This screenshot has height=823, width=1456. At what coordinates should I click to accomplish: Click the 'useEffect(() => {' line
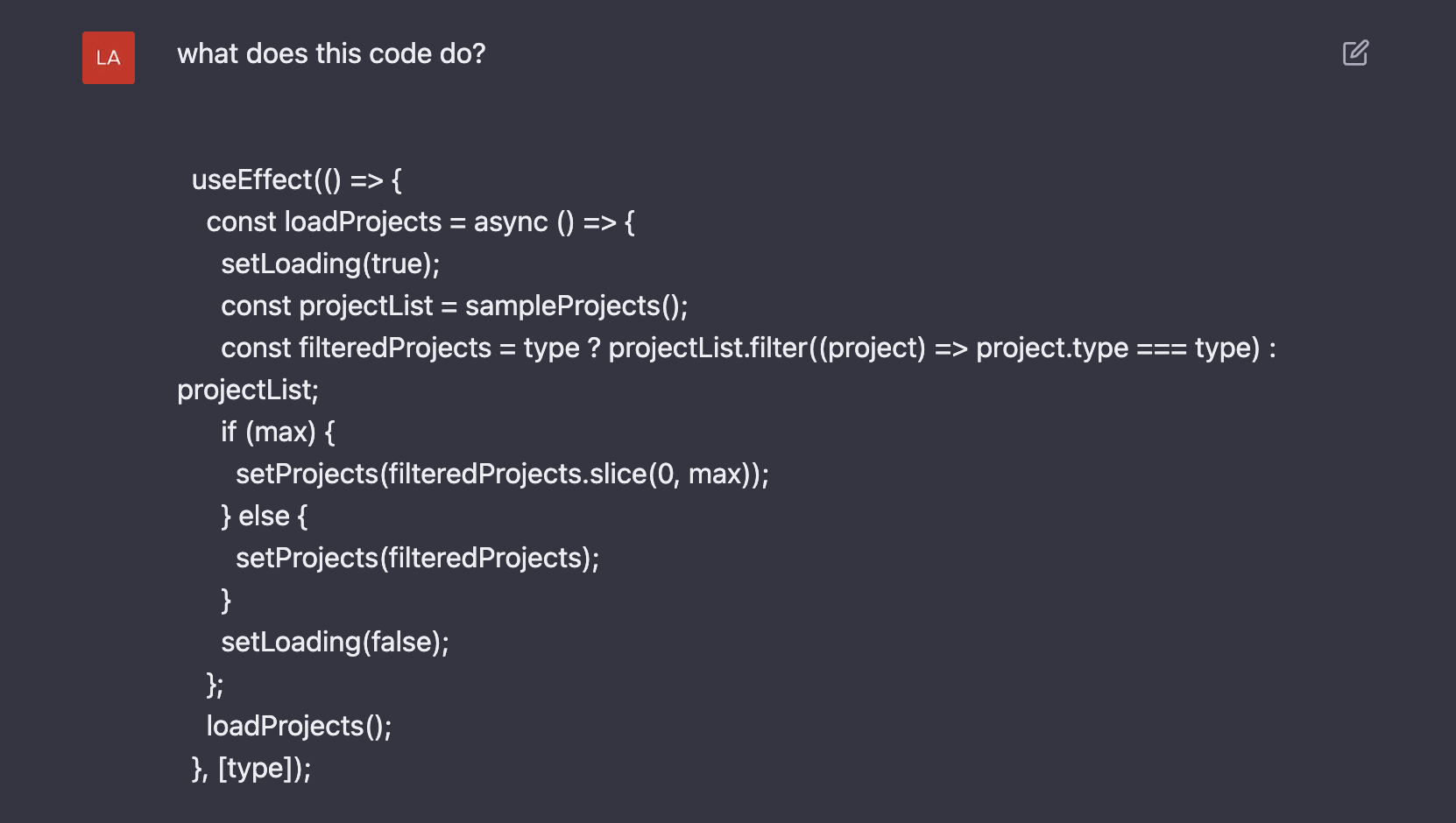click(296, 180)
